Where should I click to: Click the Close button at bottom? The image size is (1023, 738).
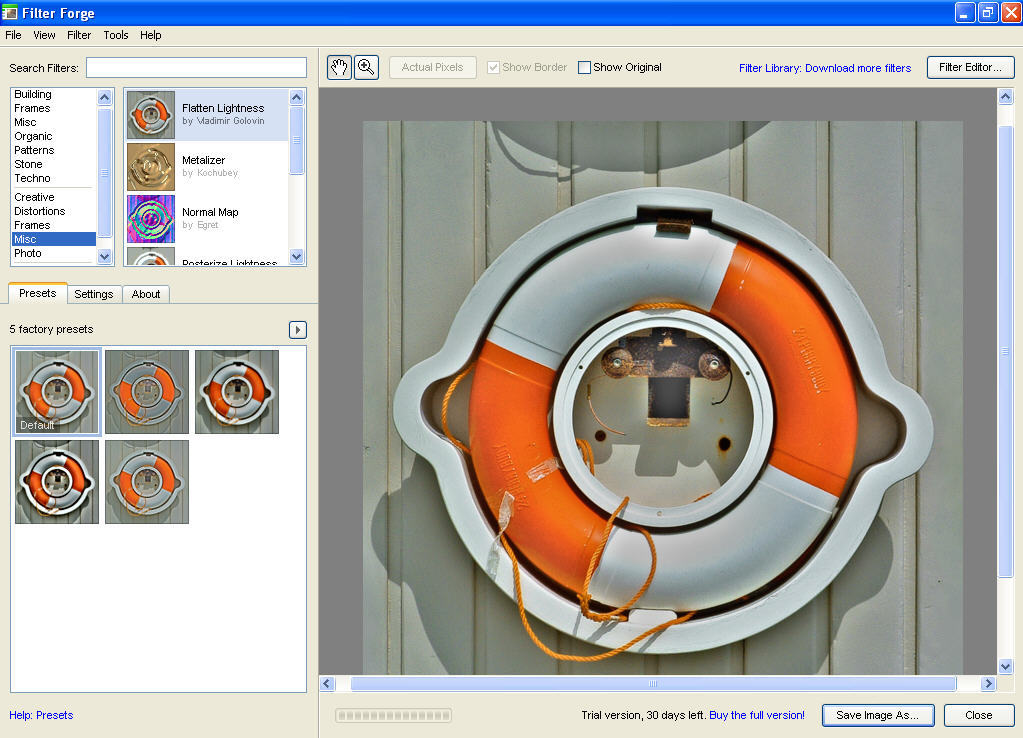pyautogui.click(x=979, y=715)
